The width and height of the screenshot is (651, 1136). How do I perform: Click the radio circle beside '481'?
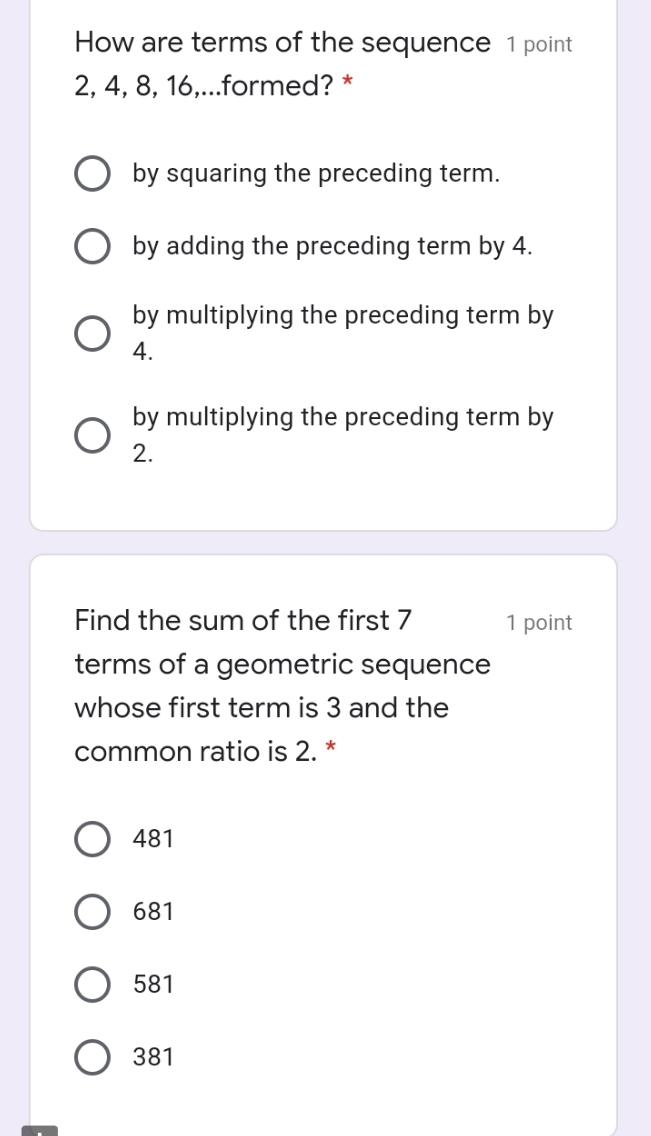click(x=92, y=838)
